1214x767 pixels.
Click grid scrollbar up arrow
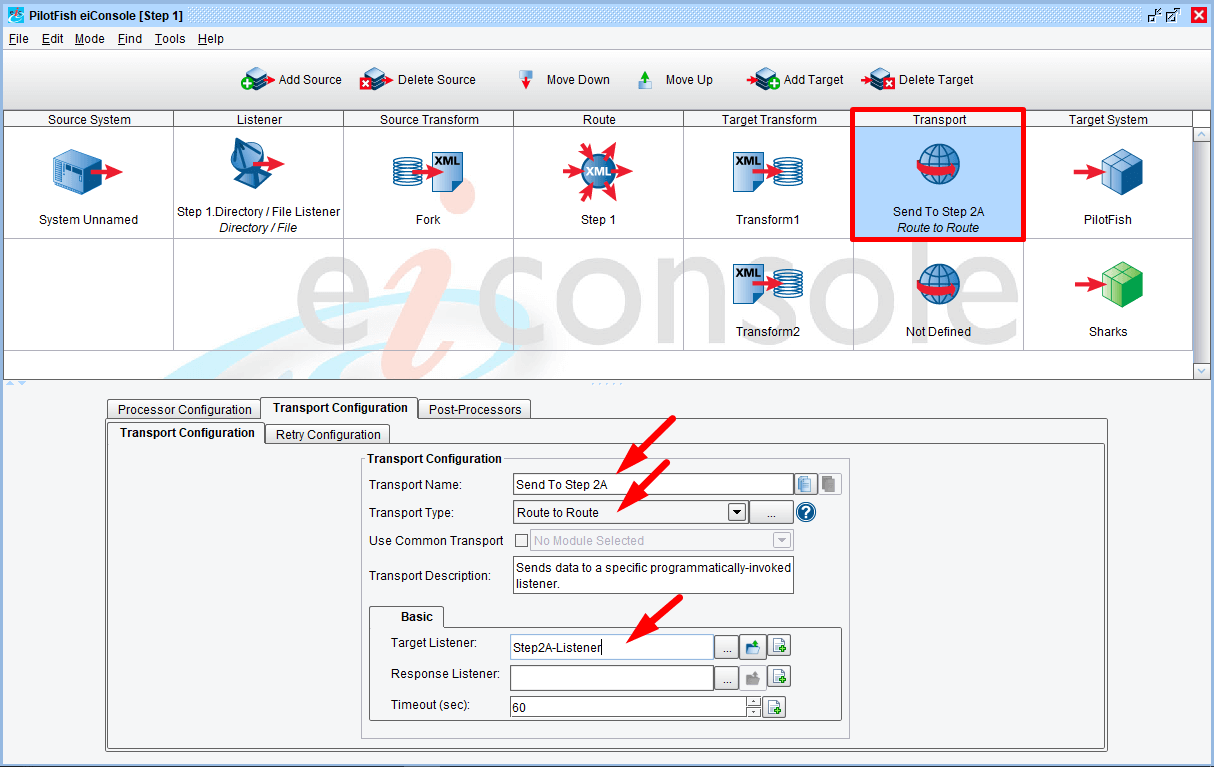coord(1202,134)
